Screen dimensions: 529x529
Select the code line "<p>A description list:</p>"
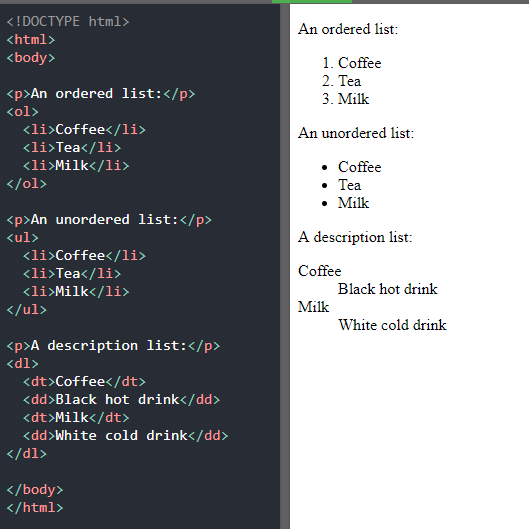(x=113, y=346)
